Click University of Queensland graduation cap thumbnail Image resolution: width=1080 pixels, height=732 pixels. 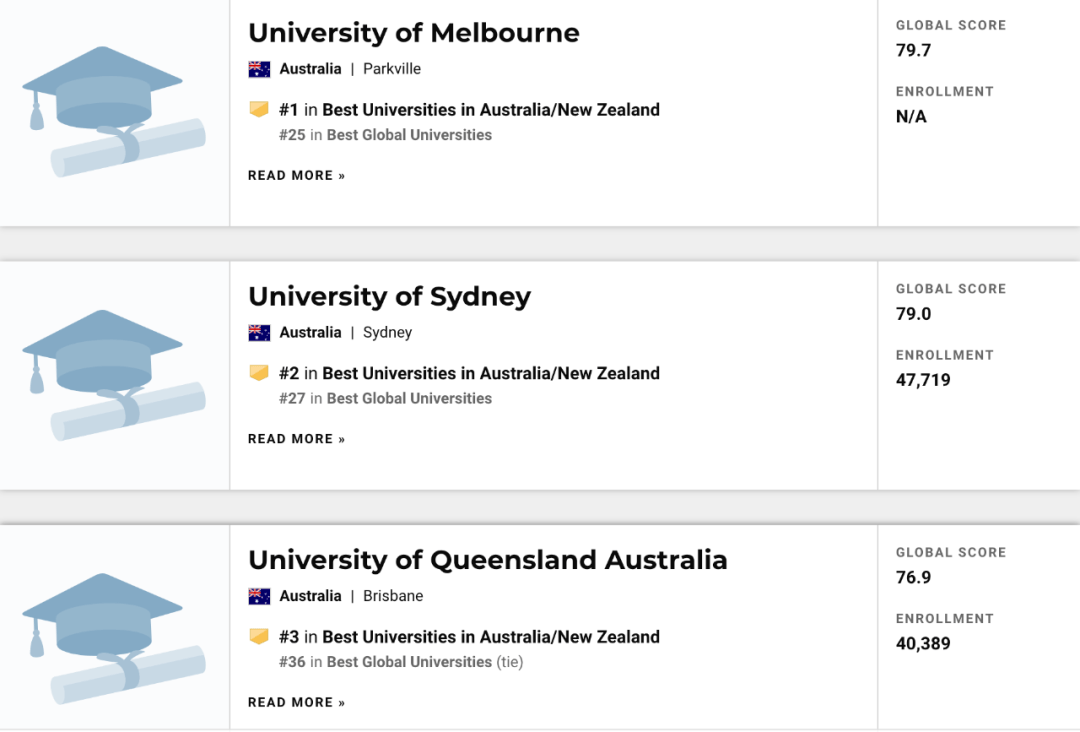[x=113, y=638]
